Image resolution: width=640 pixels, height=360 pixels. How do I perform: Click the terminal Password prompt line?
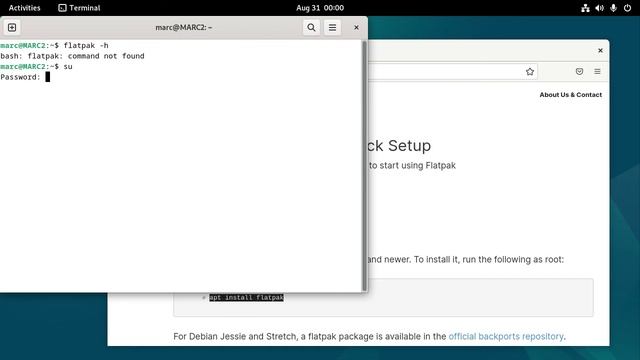pyautogui.click(x=25, y=77)
